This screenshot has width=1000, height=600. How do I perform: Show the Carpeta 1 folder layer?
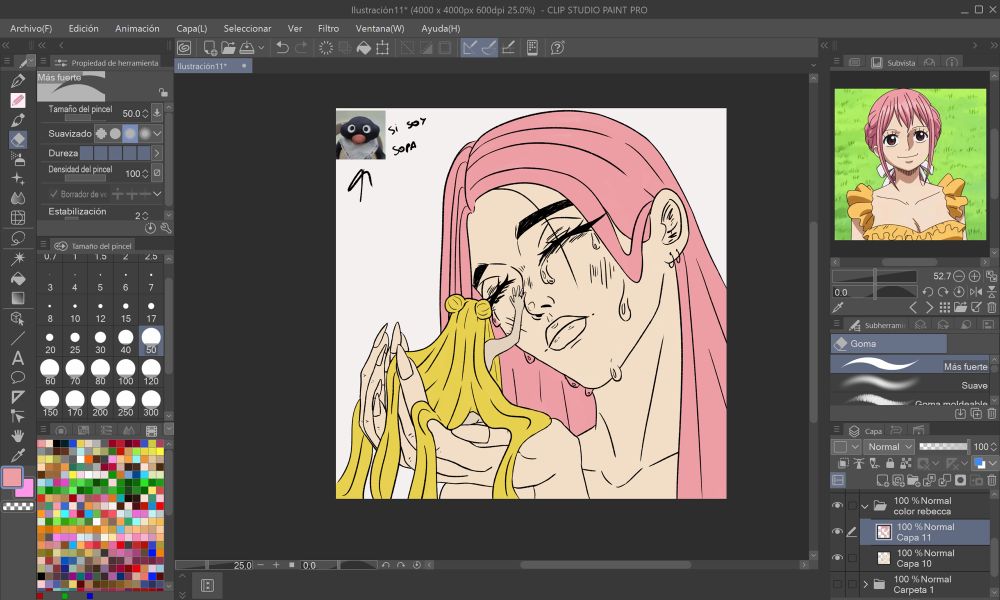pyautogui.click(x=837, y=584)
